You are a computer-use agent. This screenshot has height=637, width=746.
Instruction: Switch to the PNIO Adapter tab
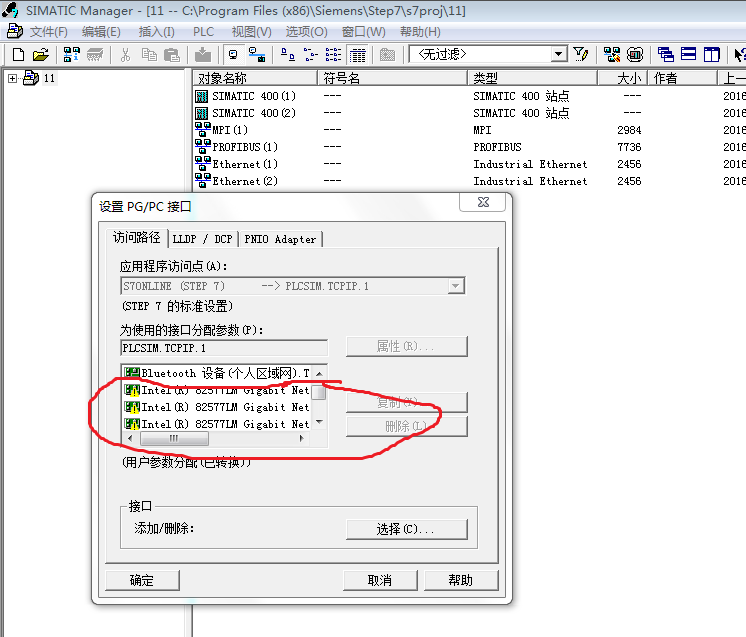coord(280,239)
